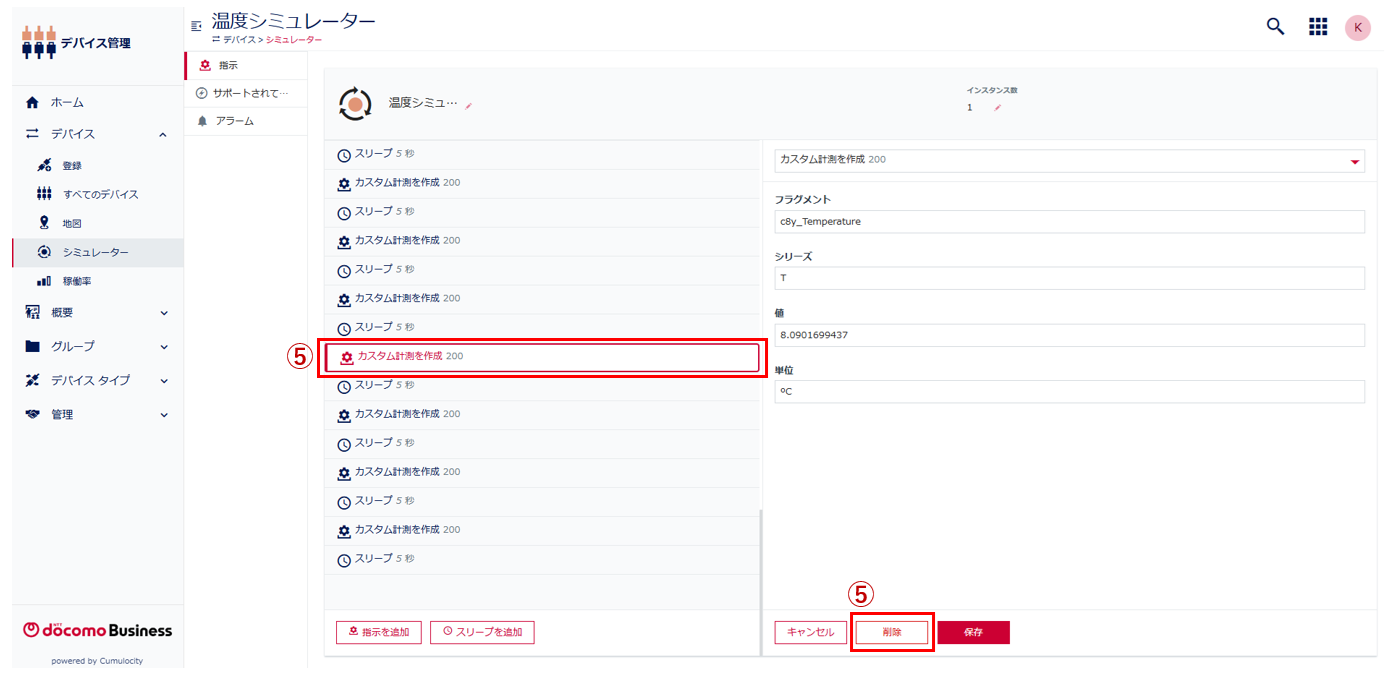This screenshot has height=676, width=1393.
Task: Open the application switcher grid icon
Action: click(1318, 27)
